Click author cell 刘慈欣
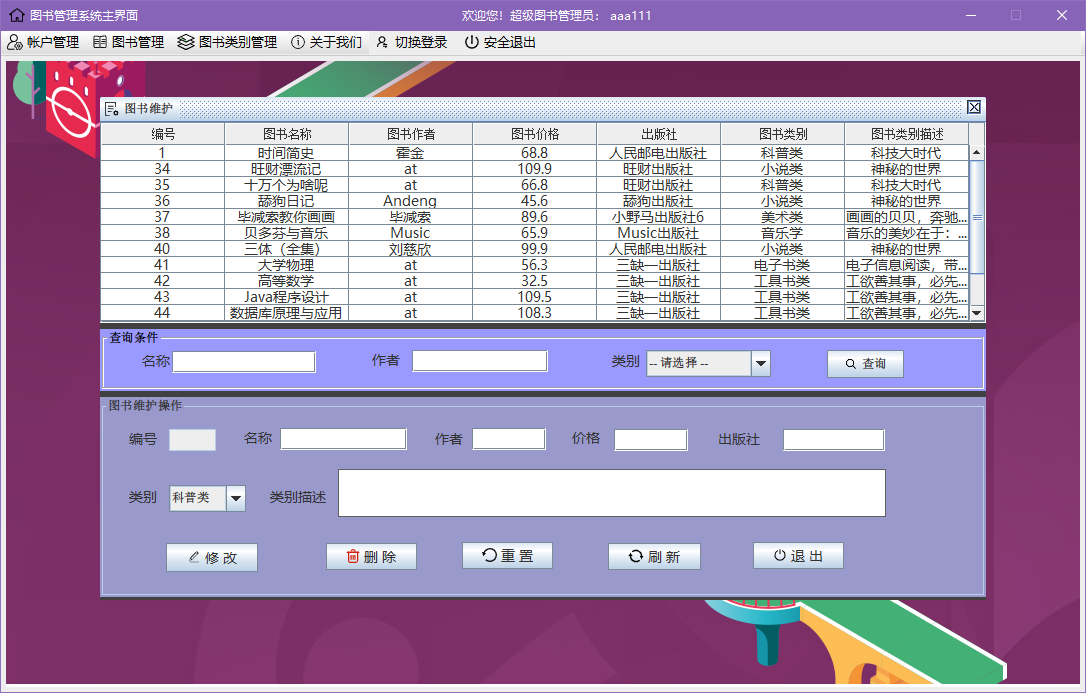This screenshot has height=693, width=1086. click(x=411, y=249)
